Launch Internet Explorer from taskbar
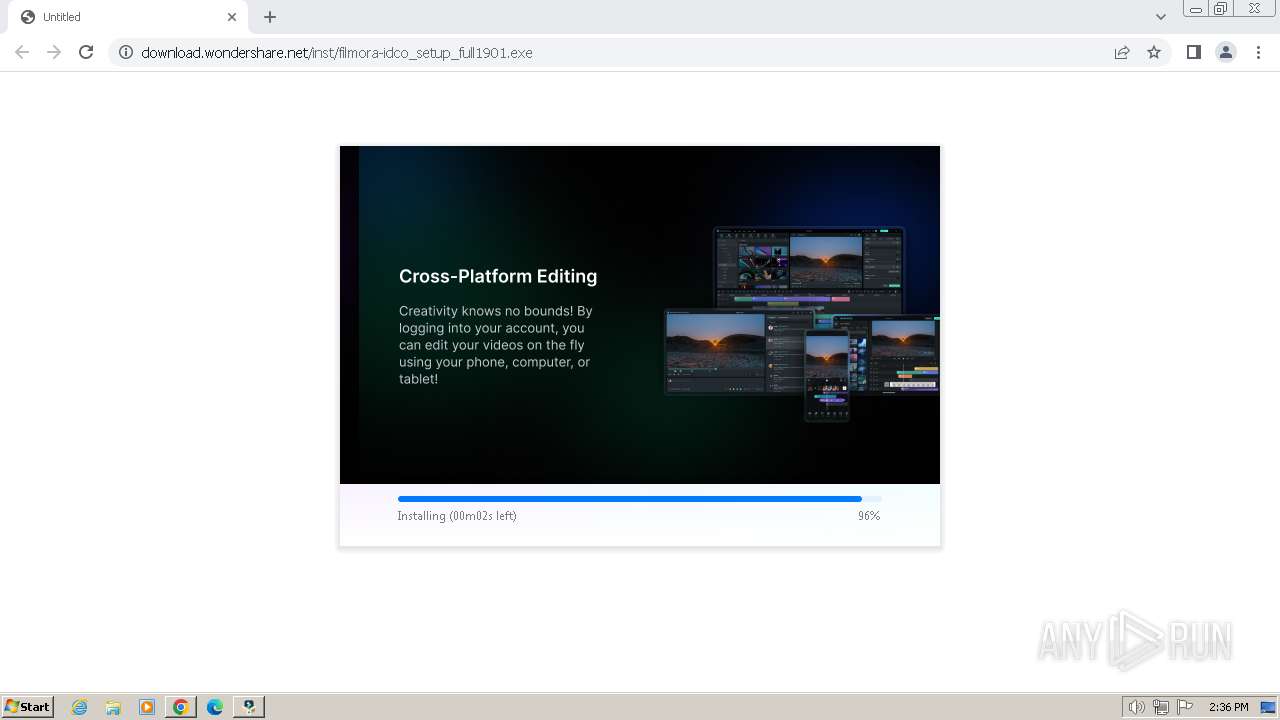This screenshot has height=720, width=1280. pyautogui.click(x=80, y=707)
